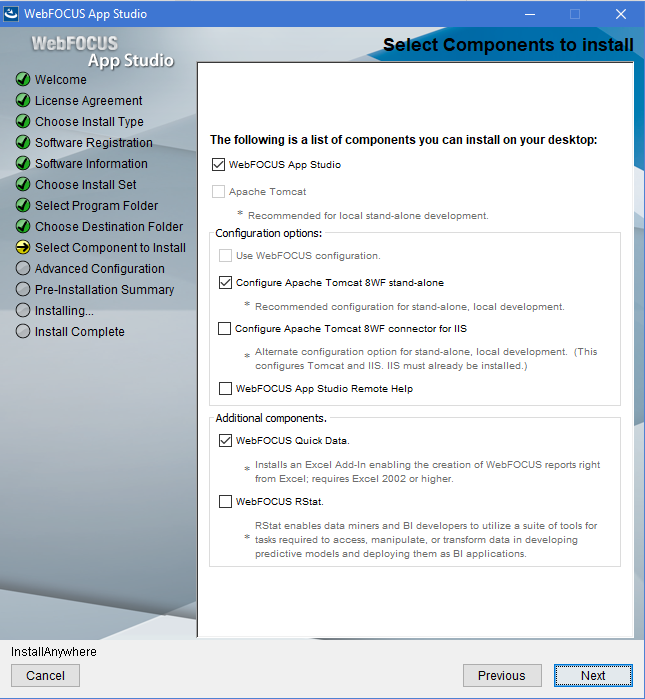The width and height of the screenshot is (645, 699).
Task: Click the empty circle beside Install Complete
Action: coord(23,331)
